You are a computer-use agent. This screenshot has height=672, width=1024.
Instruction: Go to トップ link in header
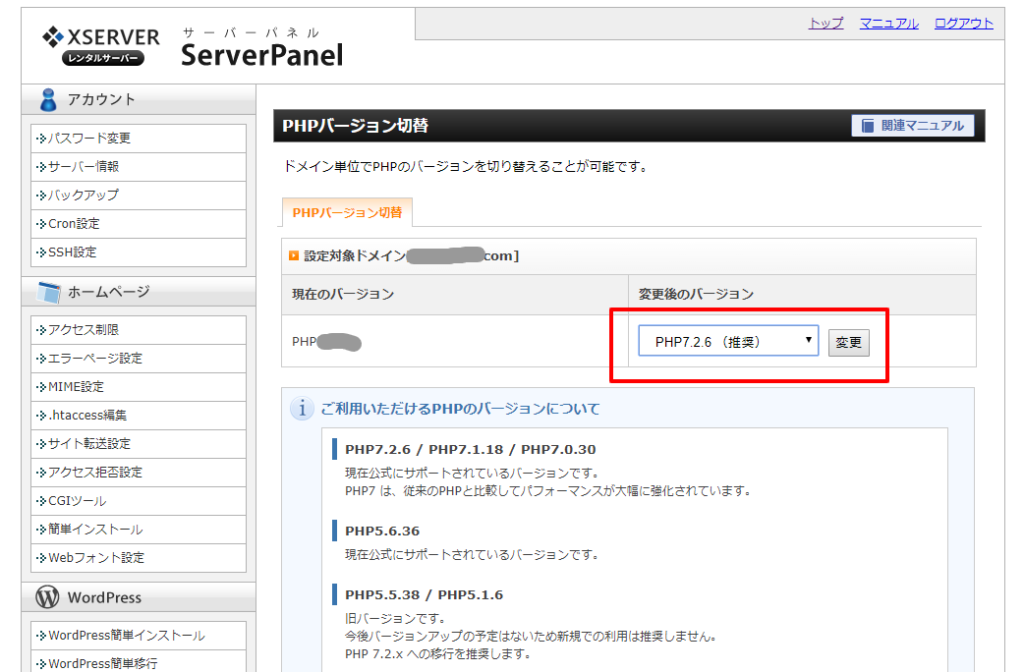(825, 24)
